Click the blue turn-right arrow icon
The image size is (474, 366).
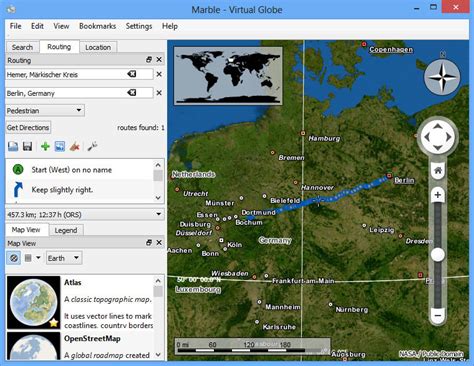[x=18, y=190]
